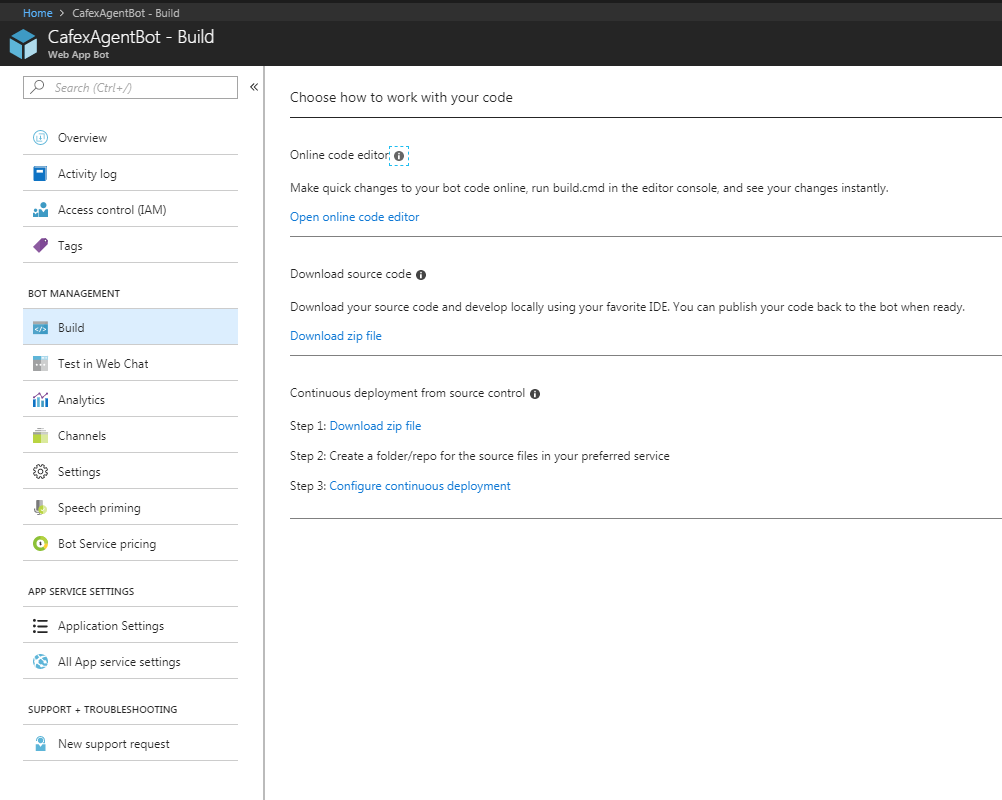Image resolution: width=1002 pixels, height=800 pixels.
Task: Select Application Settings in sidebar
Action: click(111, 626)
